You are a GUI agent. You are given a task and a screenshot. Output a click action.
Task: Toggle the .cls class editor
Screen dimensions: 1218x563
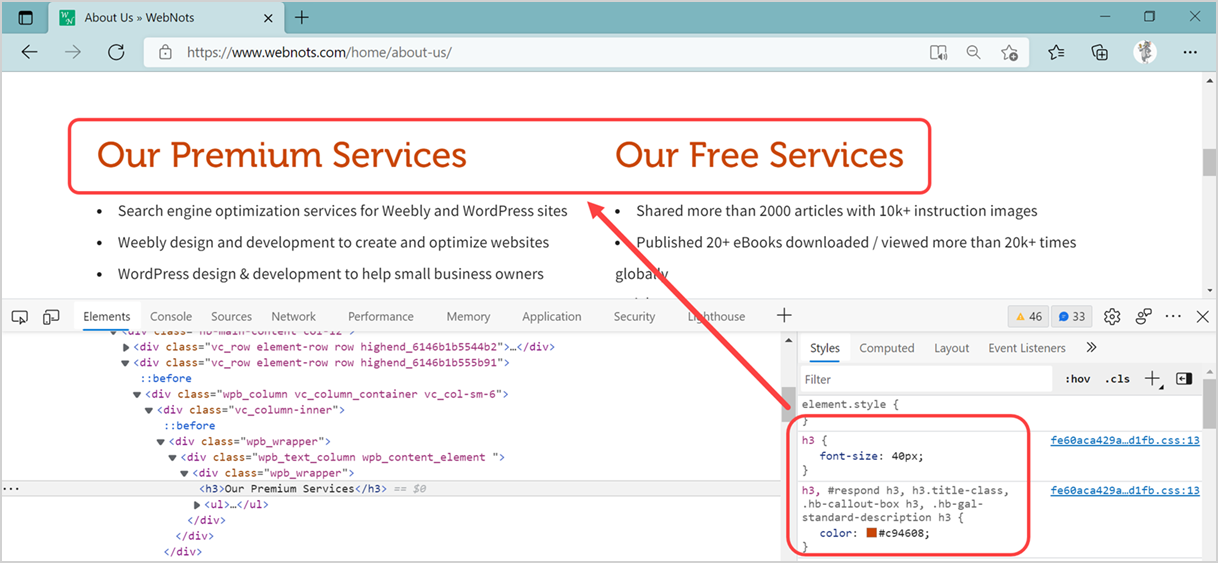[x=1117, y=379]
